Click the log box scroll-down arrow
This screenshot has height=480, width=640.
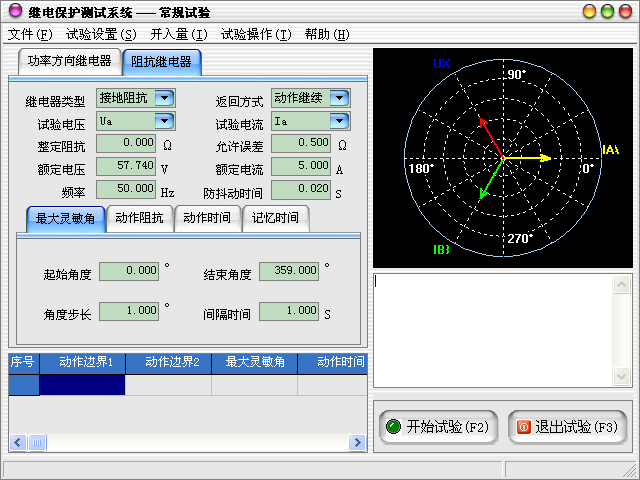coord(622,376)
